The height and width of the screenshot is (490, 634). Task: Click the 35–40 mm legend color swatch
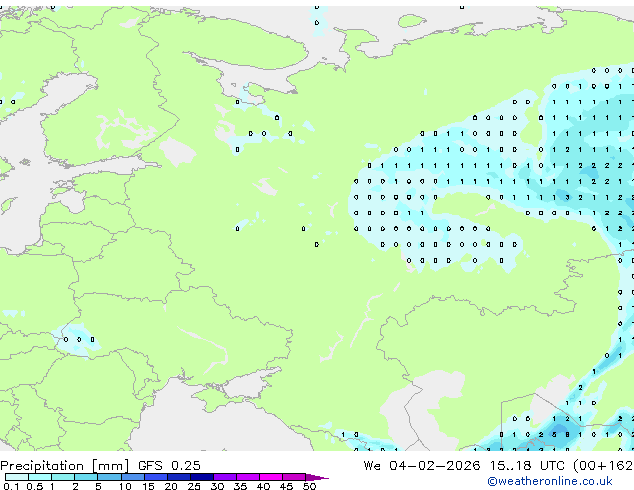tap(248, 477)
